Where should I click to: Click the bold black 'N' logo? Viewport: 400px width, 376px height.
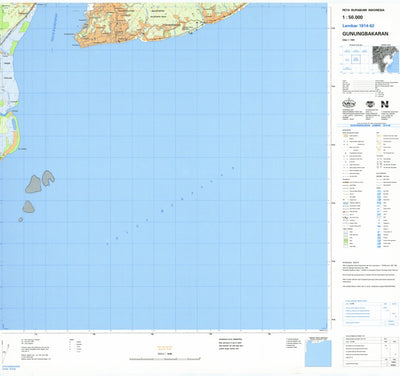(385, 104)
